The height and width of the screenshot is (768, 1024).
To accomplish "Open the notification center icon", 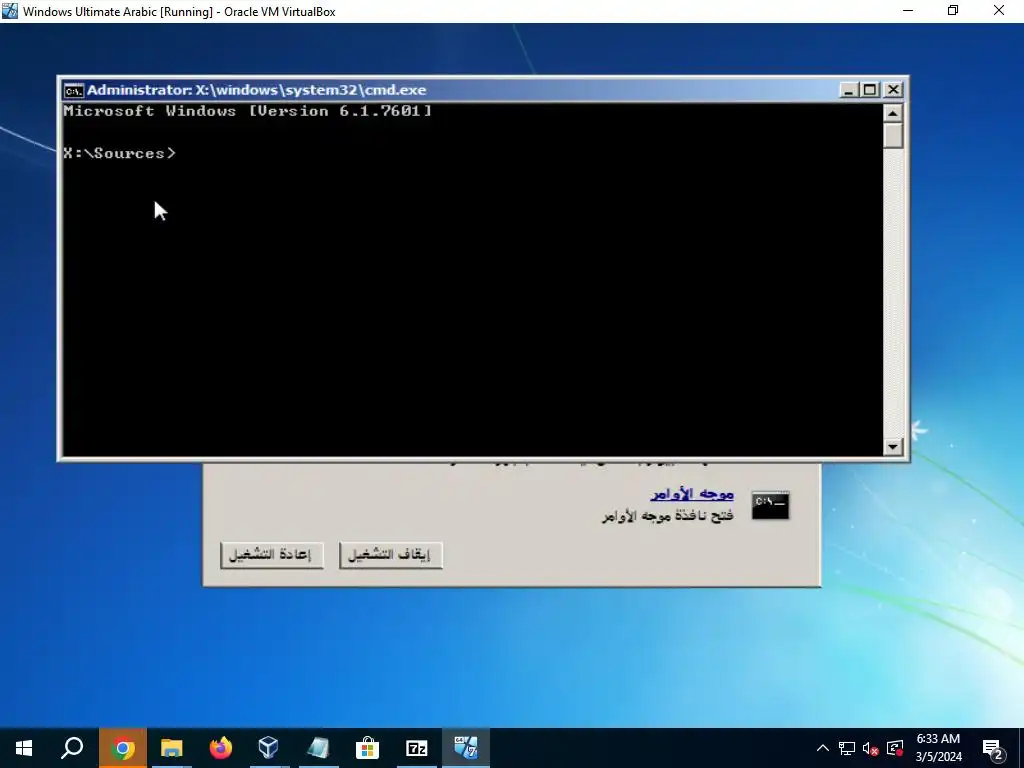I will pos(993,748).
